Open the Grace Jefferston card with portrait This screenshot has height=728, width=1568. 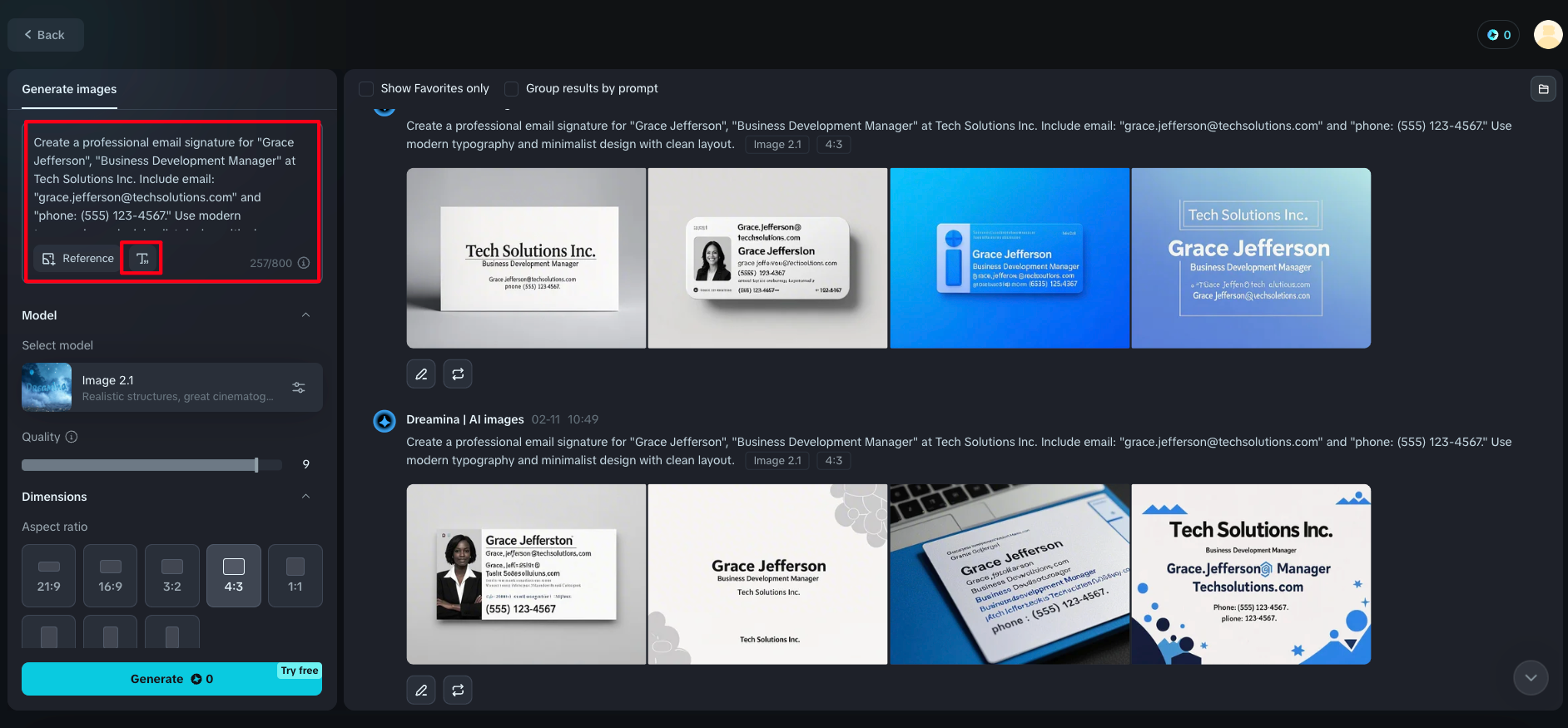click(x=526, y=574)
